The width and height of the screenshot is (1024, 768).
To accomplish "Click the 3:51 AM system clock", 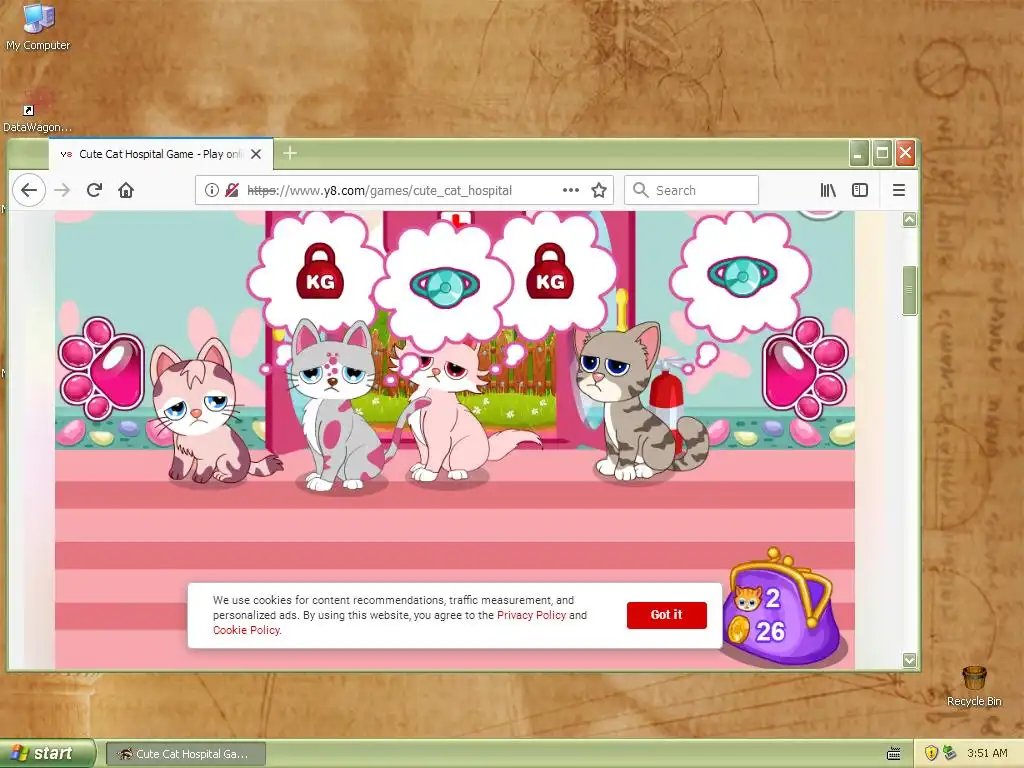I will (x=987, y=753).
